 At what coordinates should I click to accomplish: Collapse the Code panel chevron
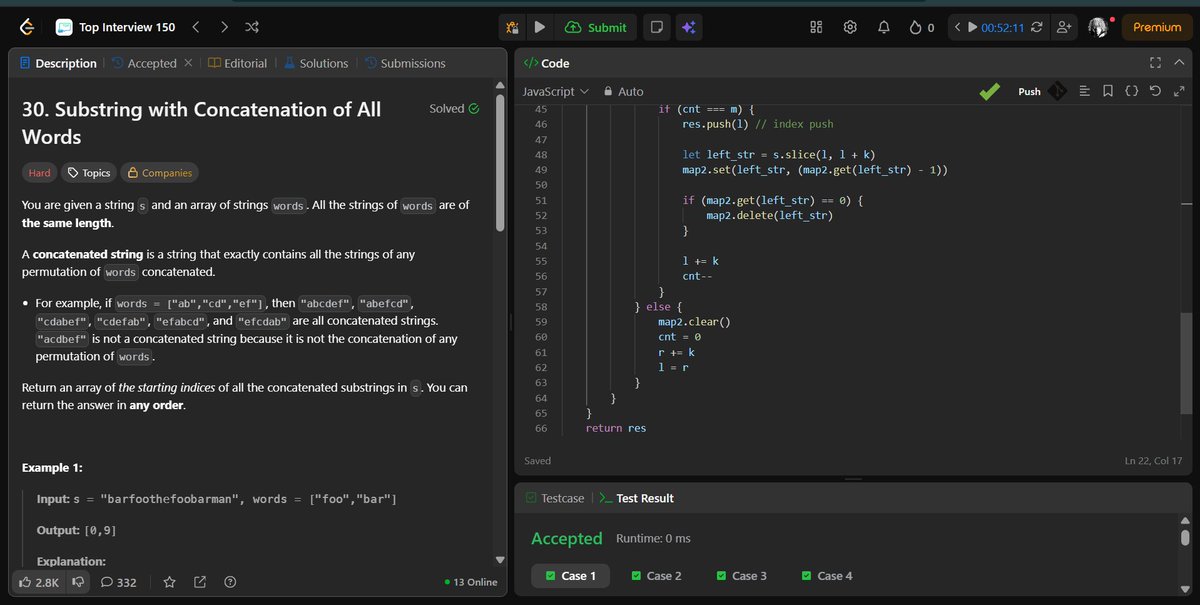pyautogui.click(x=1179, y=63)
